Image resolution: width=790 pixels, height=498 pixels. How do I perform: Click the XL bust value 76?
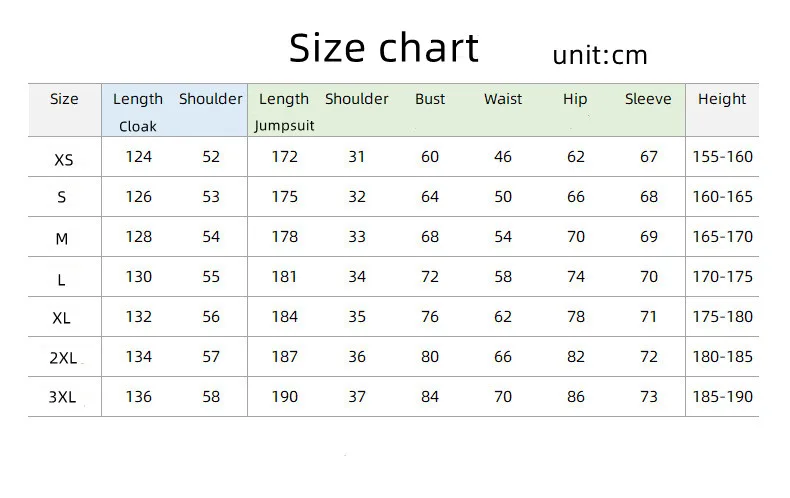pos(430,317)
